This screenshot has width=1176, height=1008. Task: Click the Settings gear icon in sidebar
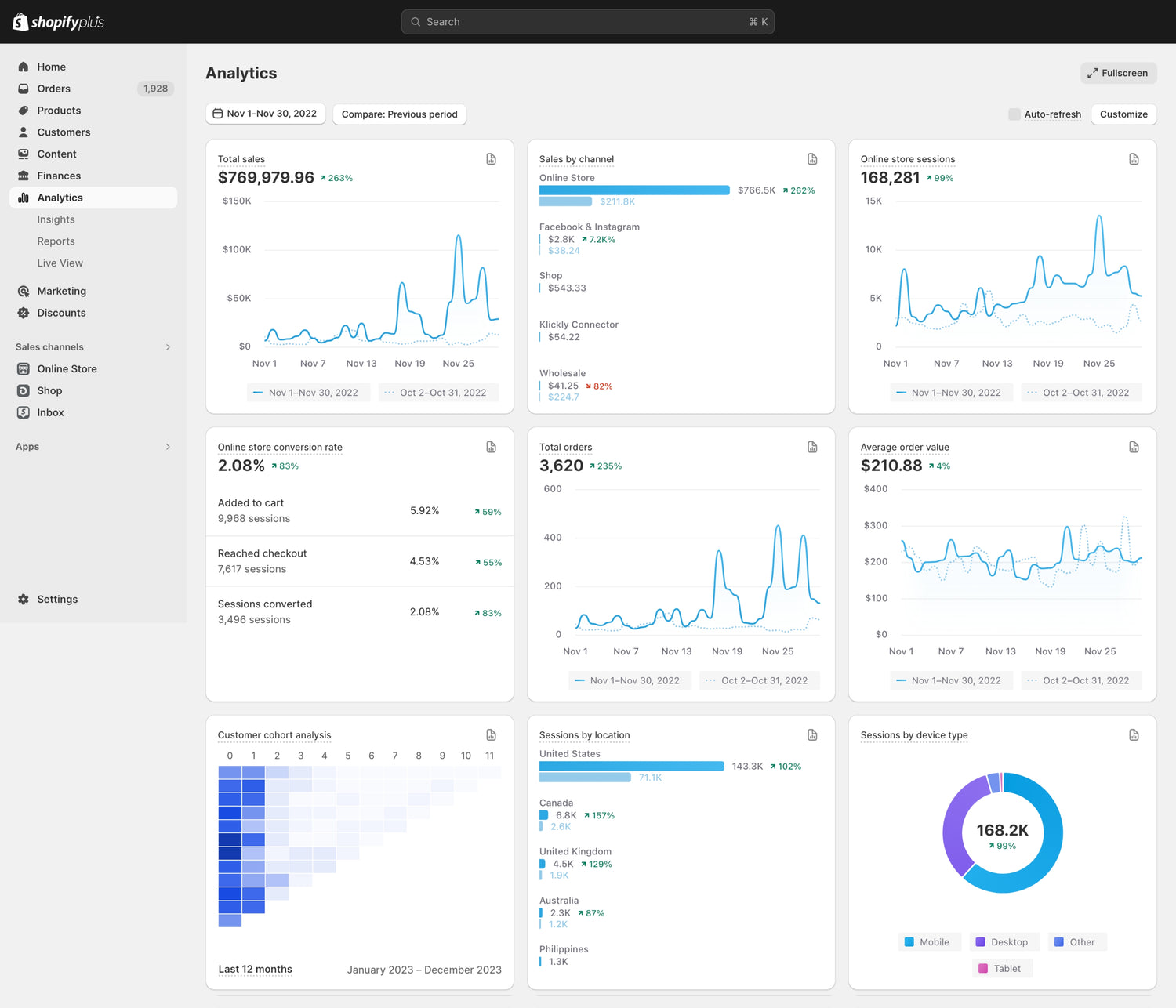pos(24,599)
